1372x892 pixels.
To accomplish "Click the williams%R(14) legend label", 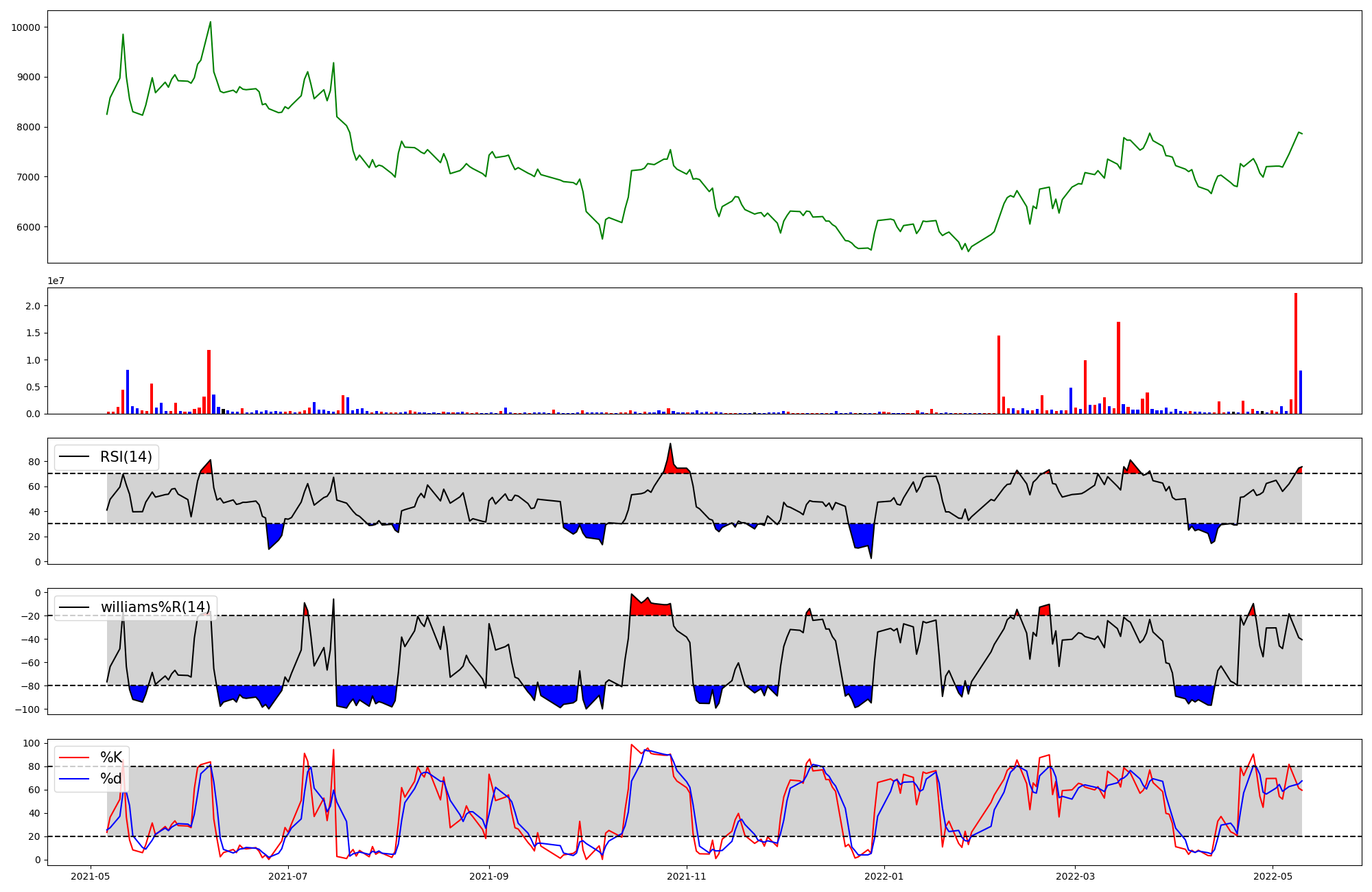I will pyautogui.click(x=155, y=607).
